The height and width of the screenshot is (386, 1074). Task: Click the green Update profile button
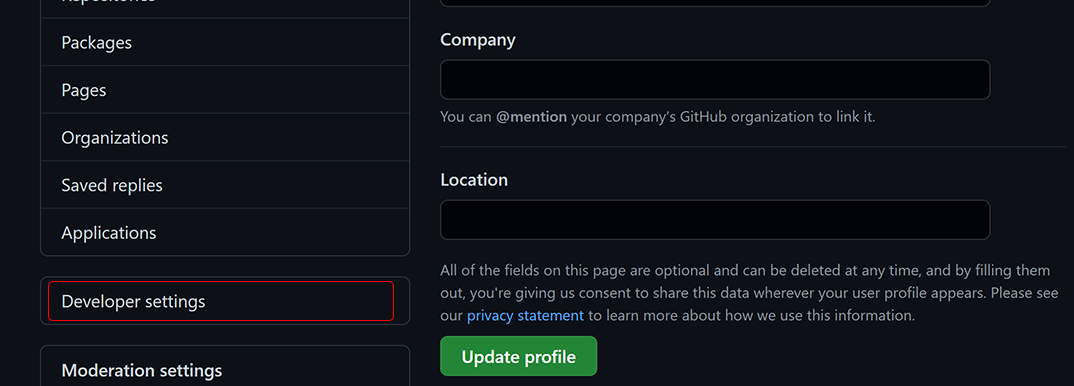pyautogui.click(x=519, y=356)
